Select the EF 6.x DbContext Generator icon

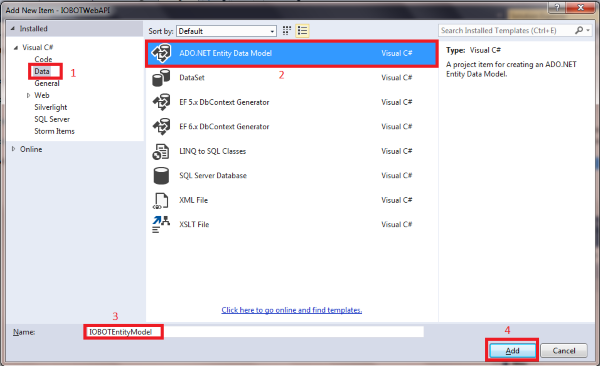161,127
